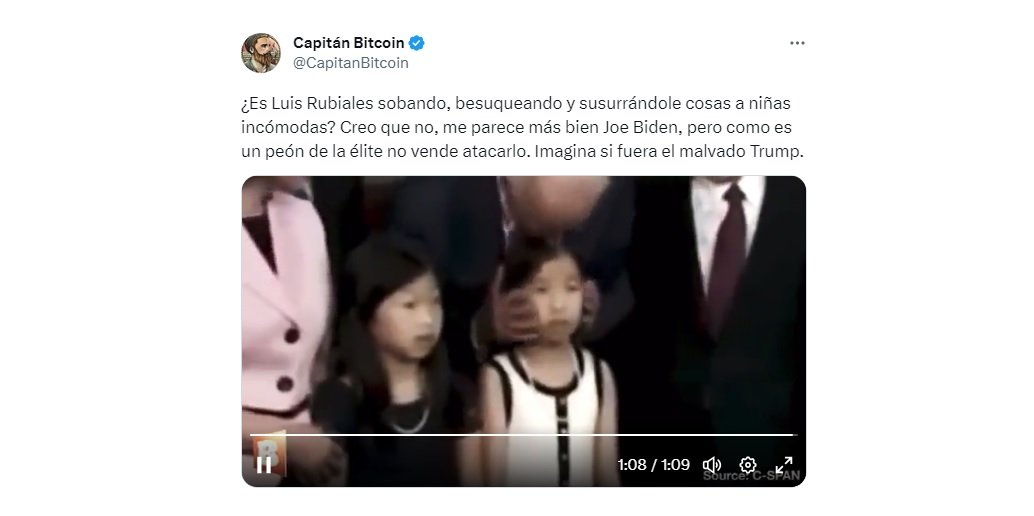Image resolution: width=1034 pixels, height=516 pixels.
Task: Open video settings gear icon
Action: [748, 465]
